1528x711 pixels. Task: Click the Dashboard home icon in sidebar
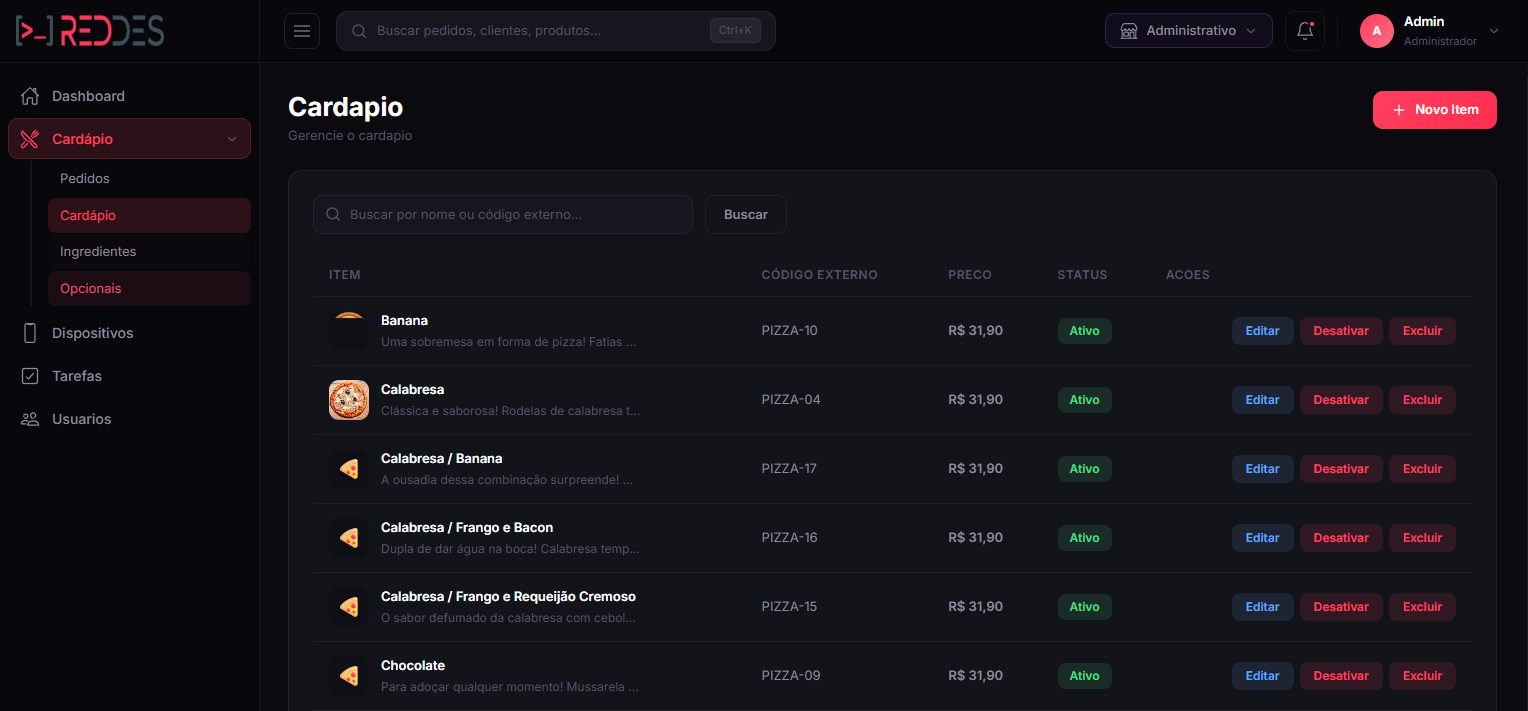pyautogui.click(x=30, y=96)
